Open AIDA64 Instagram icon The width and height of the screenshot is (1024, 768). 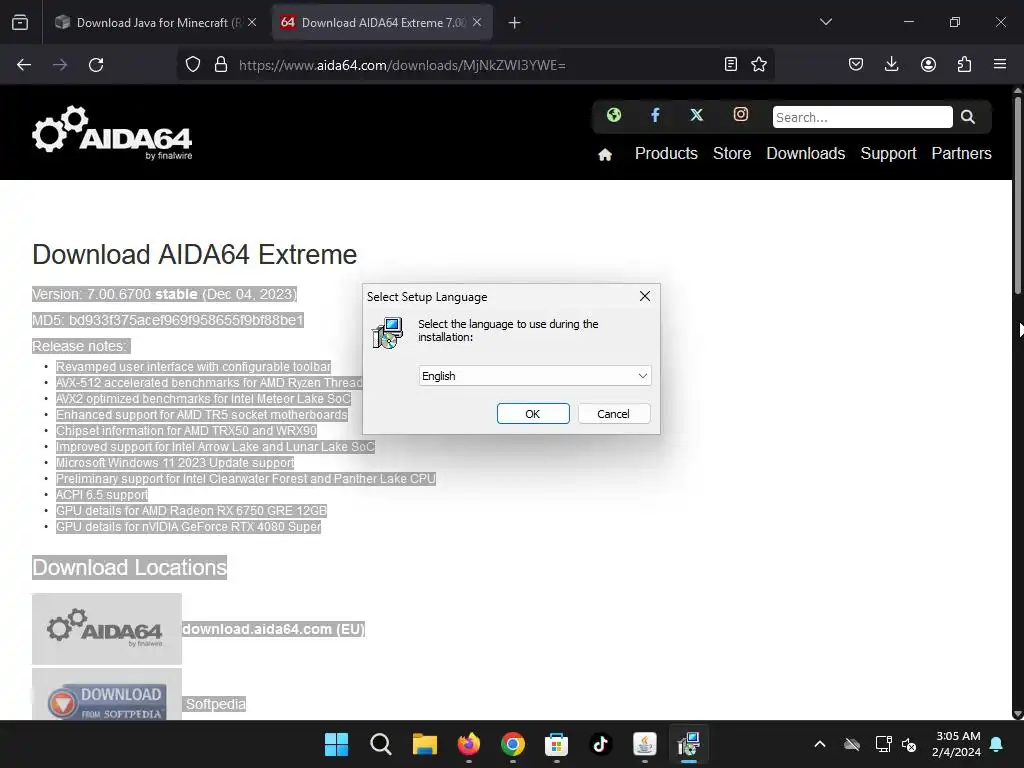pos(741,114)
